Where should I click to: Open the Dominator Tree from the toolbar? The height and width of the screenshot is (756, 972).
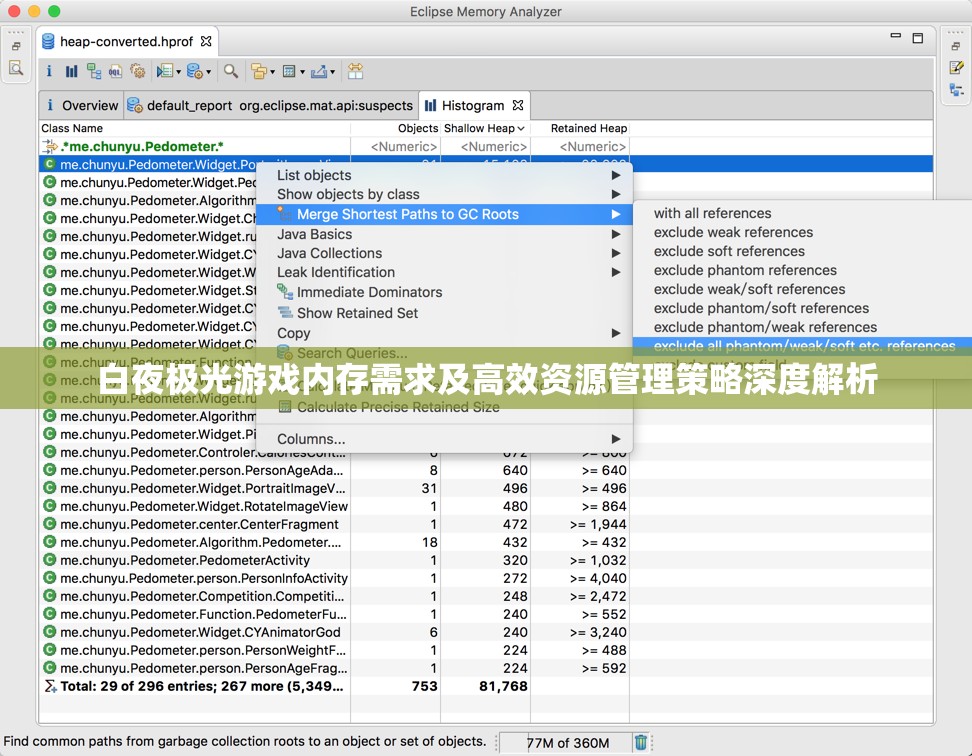(x=94, y=71)
